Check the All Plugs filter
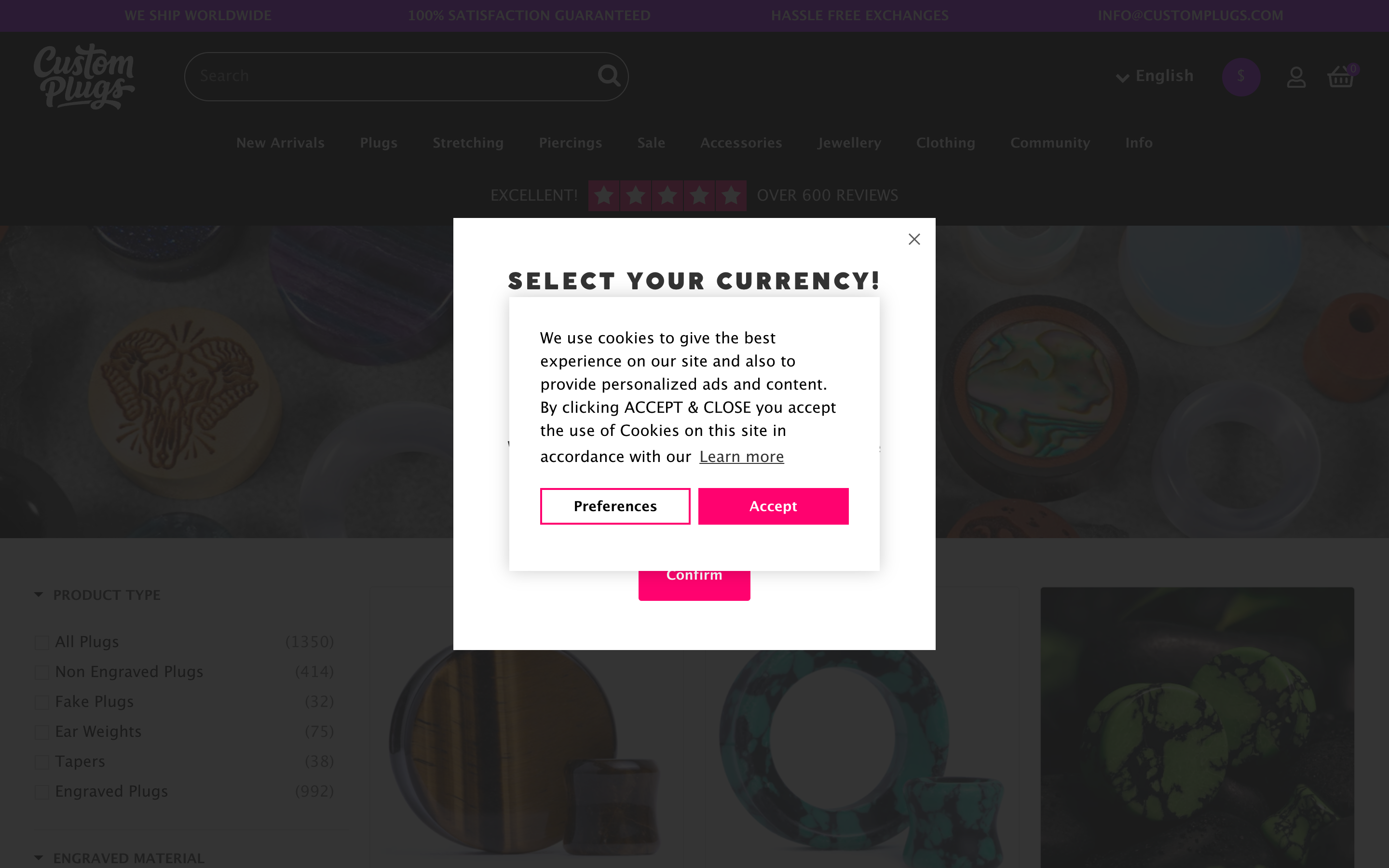 click(42, 642)
